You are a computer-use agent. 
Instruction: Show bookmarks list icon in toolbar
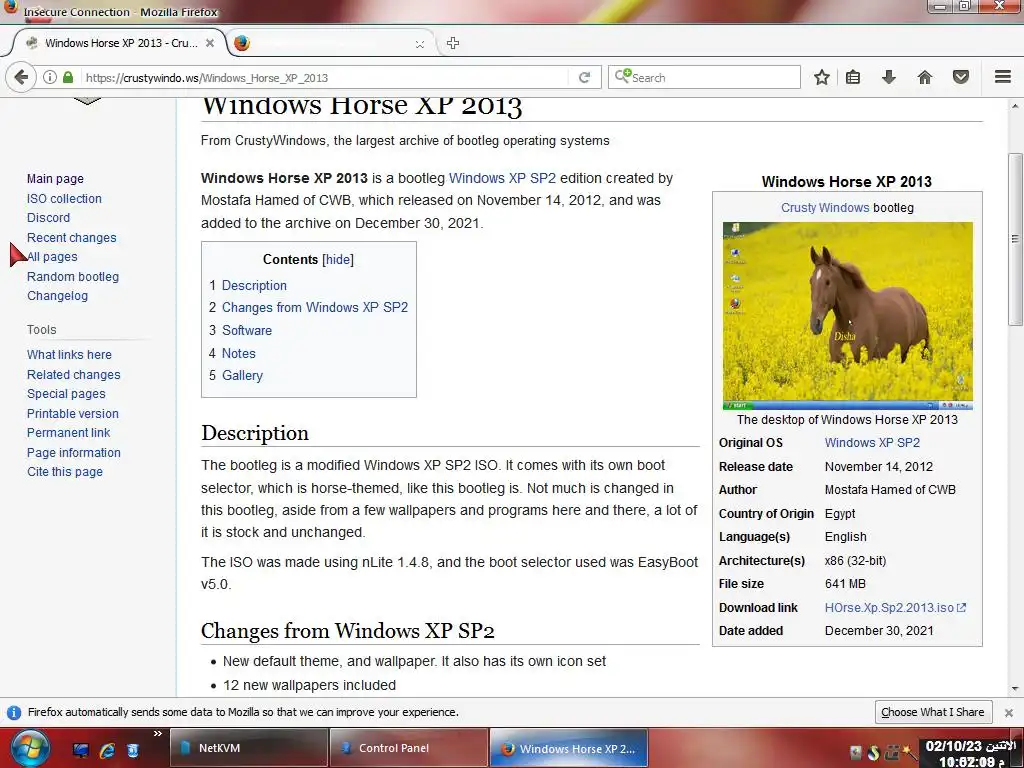click(853, 77)
